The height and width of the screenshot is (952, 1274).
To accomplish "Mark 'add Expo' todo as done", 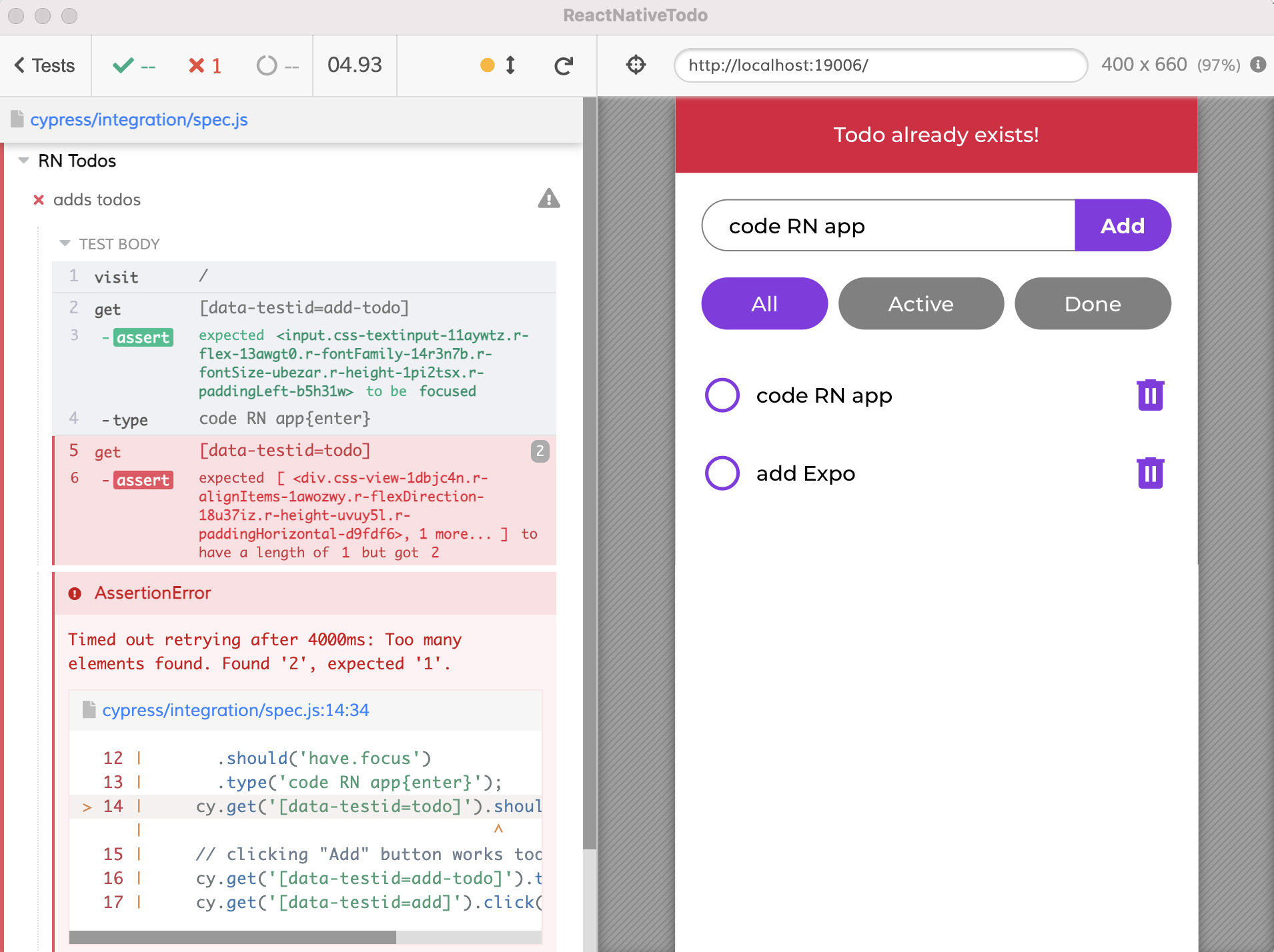I will (x=722, y=473).
